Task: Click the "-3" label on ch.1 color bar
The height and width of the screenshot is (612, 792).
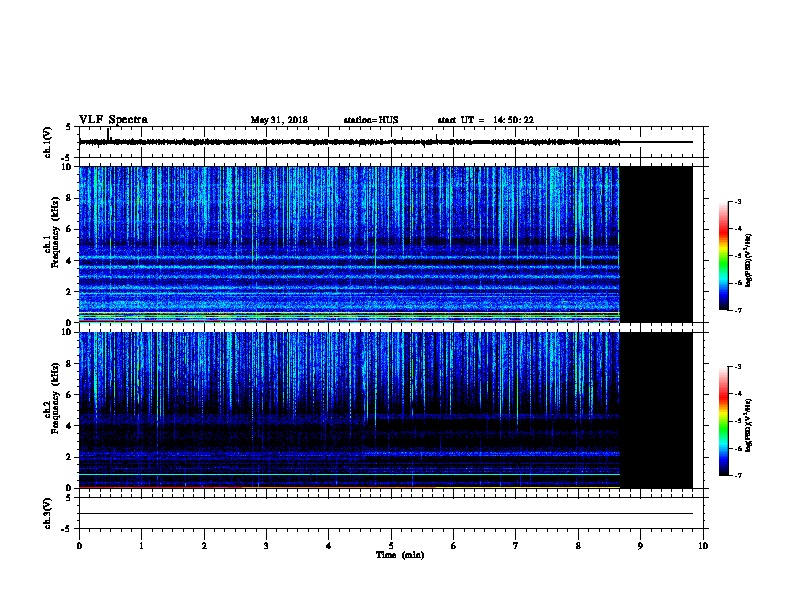Action: (x=737, y=201)
